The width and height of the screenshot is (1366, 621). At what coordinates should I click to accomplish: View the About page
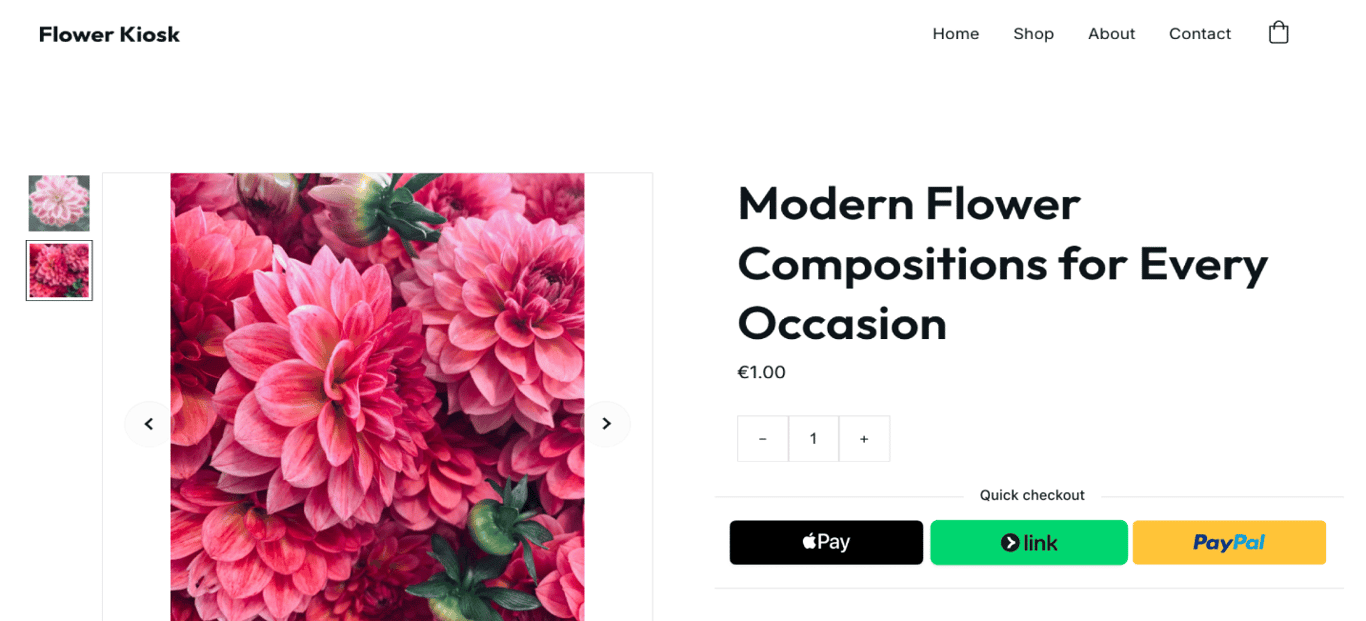pyautogui.click(x=1111, y=33)
